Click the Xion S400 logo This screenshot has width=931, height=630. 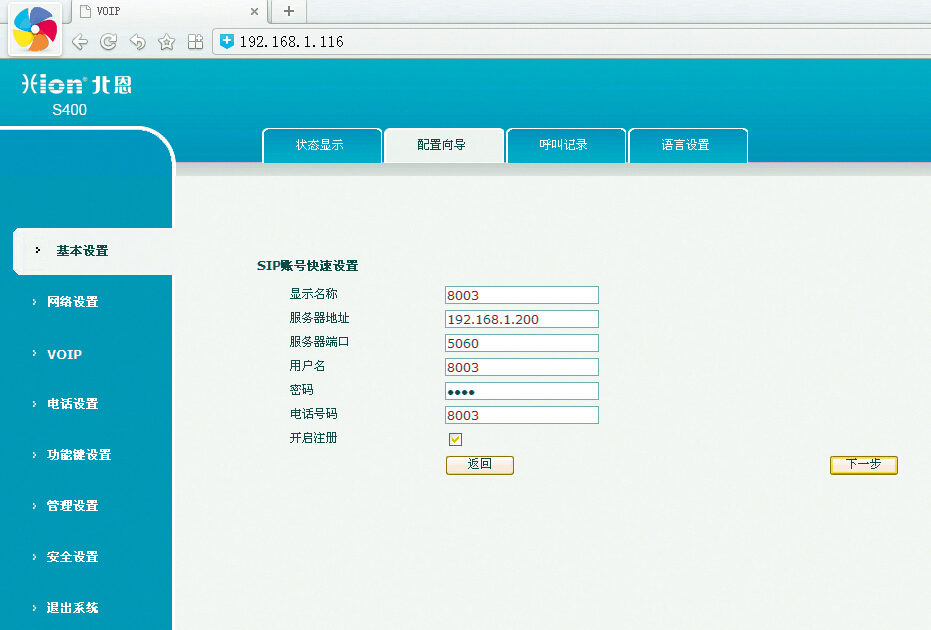pyautogui.click(x=77, y=94)
